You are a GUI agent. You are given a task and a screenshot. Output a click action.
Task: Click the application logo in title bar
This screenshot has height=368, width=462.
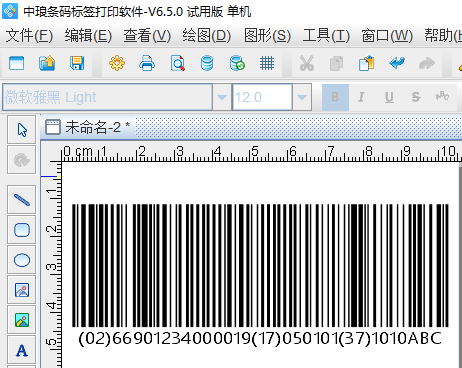(10, 11)
